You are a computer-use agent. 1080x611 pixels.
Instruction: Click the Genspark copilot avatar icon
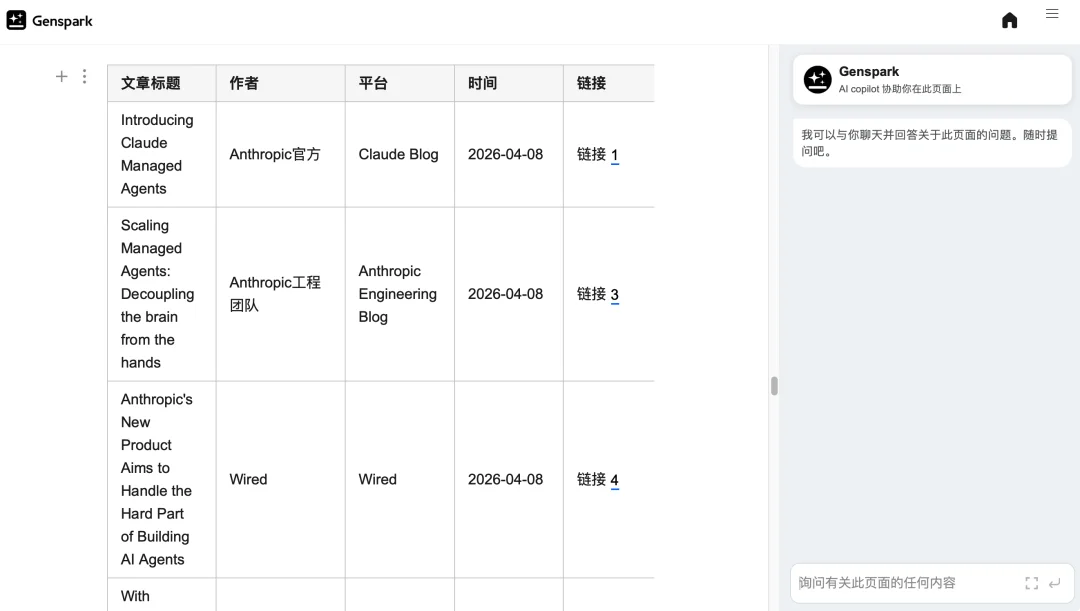(x=818, y=80)
